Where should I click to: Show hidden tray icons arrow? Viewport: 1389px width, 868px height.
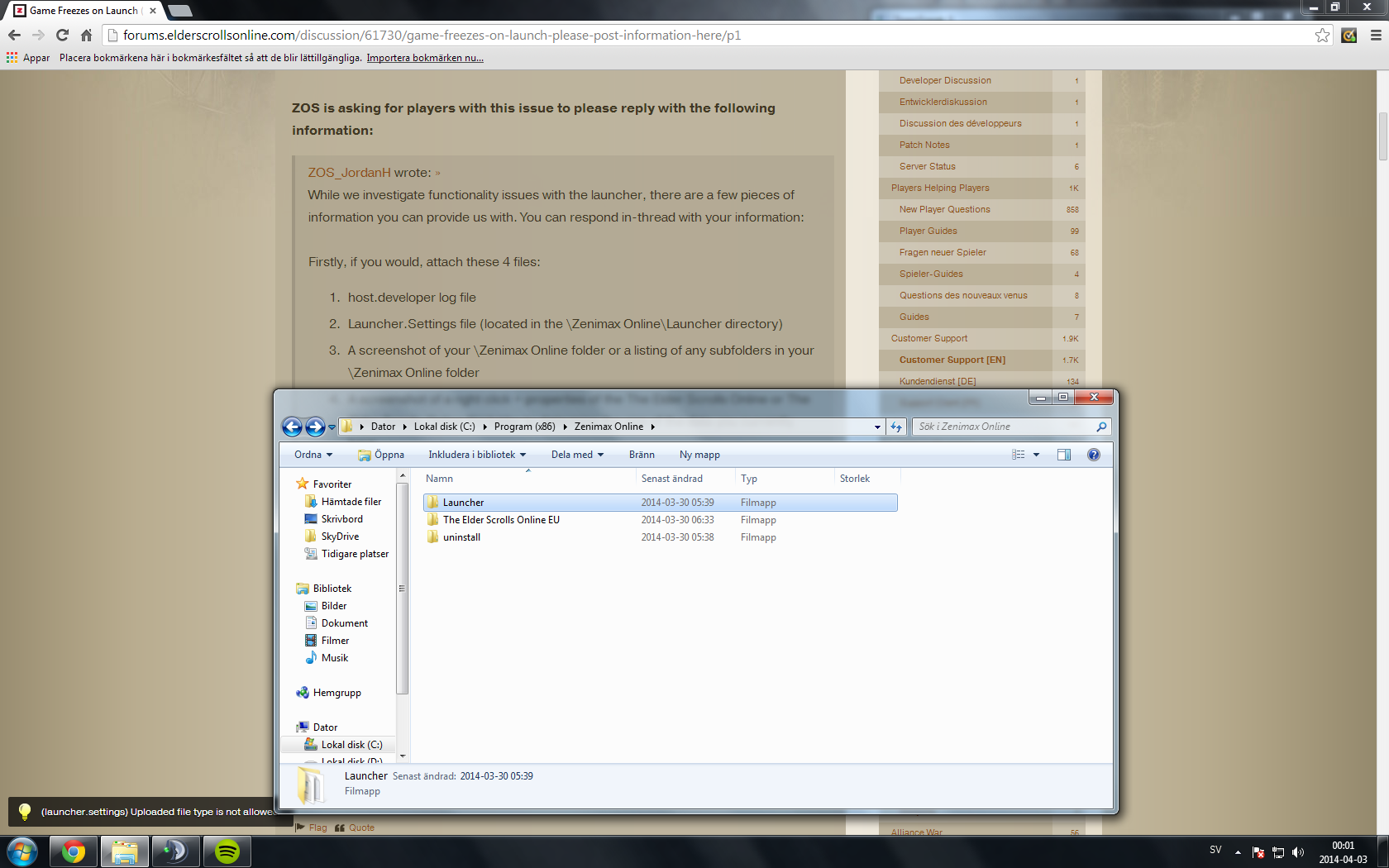coord(1238,852)
